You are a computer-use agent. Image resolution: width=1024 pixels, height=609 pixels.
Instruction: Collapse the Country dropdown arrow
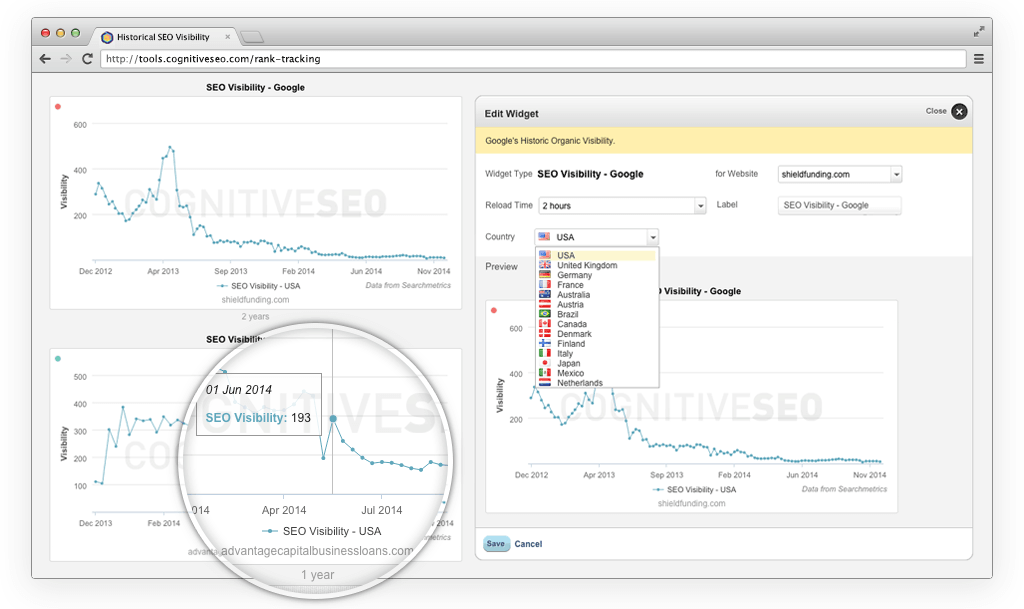pyautogui.click(x=653, y=237)
